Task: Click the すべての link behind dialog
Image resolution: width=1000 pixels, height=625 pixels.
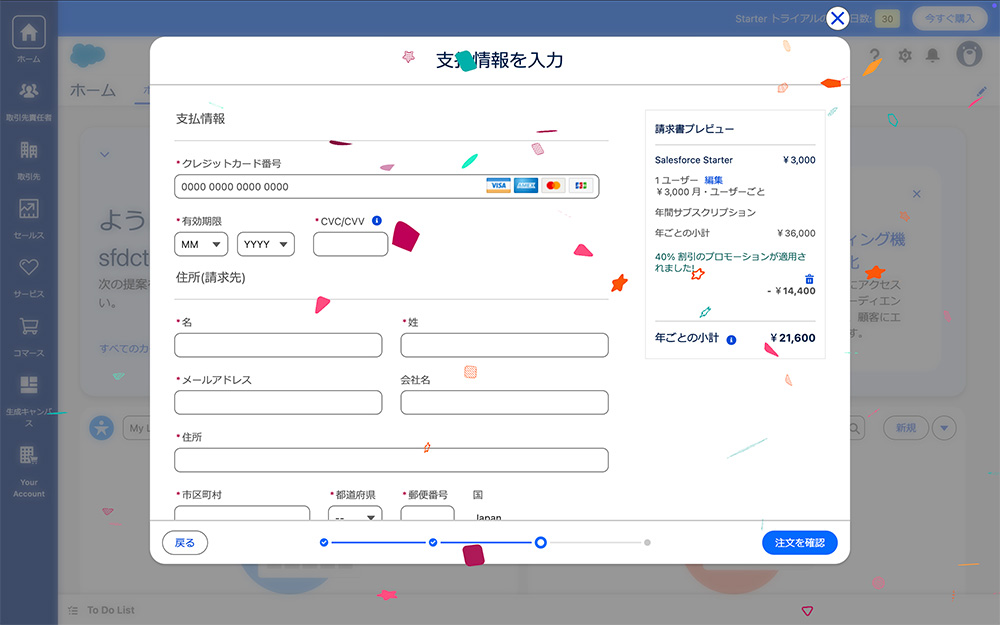Action: 124,348
